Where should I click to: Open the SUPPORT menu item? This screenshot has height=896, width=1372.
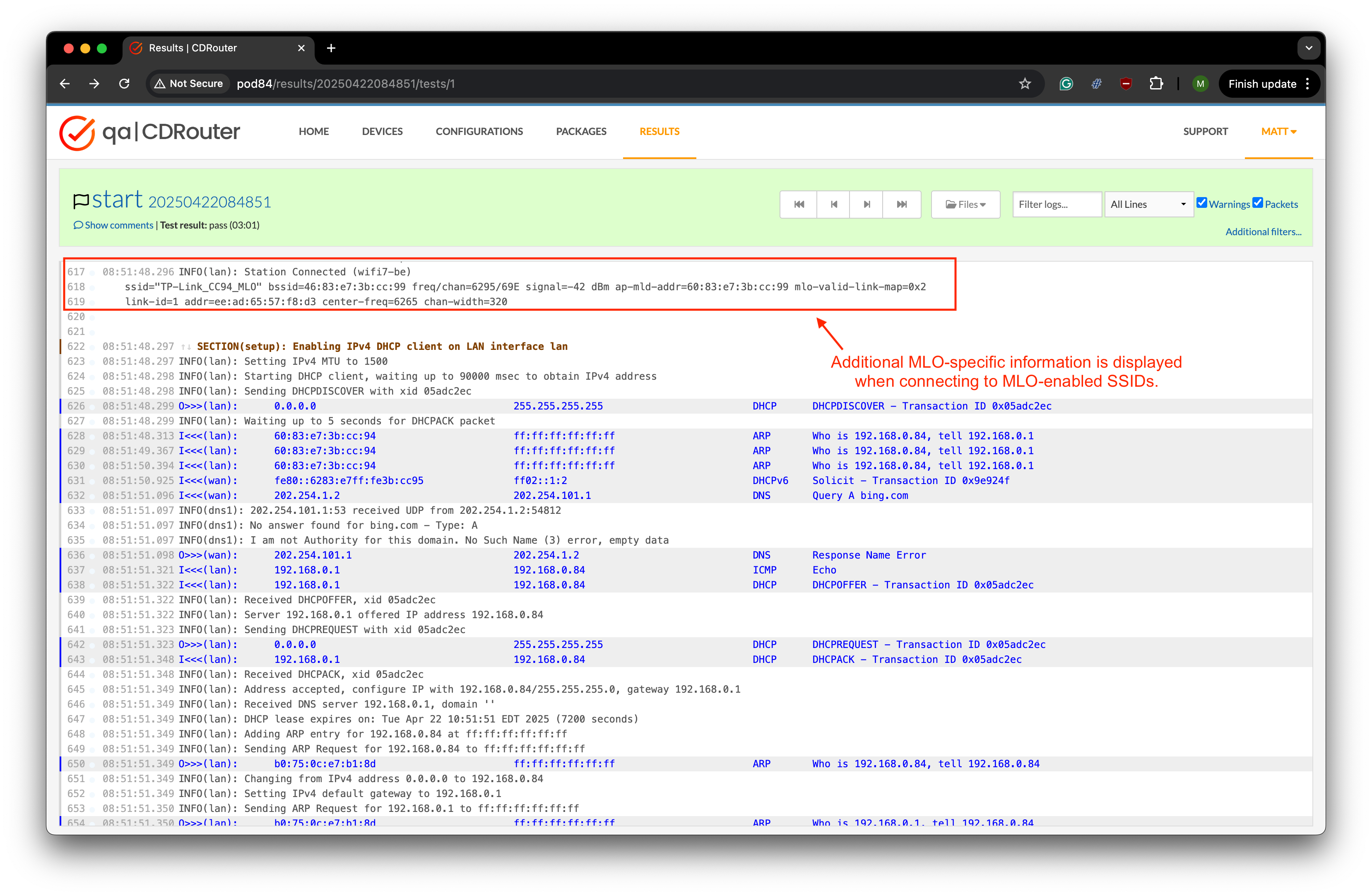(1206, 131)
